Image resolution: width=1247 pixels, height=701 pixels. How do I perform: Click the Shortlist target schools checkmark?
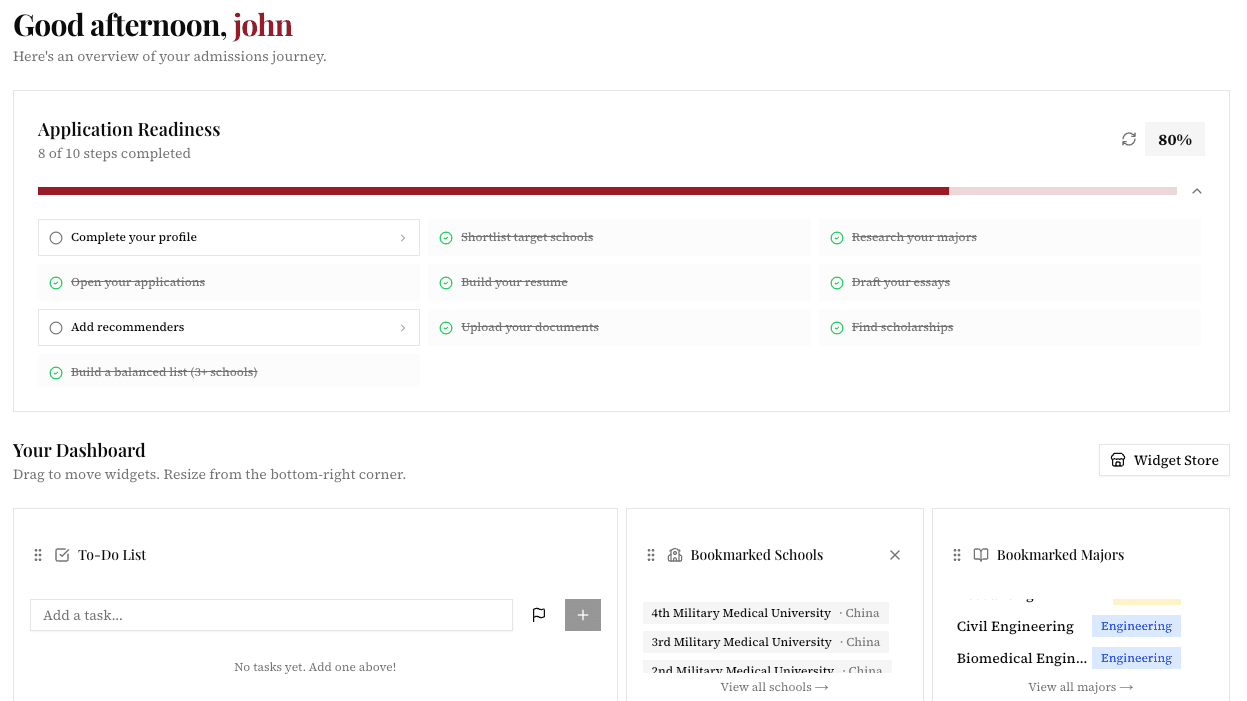pos(446,238)
